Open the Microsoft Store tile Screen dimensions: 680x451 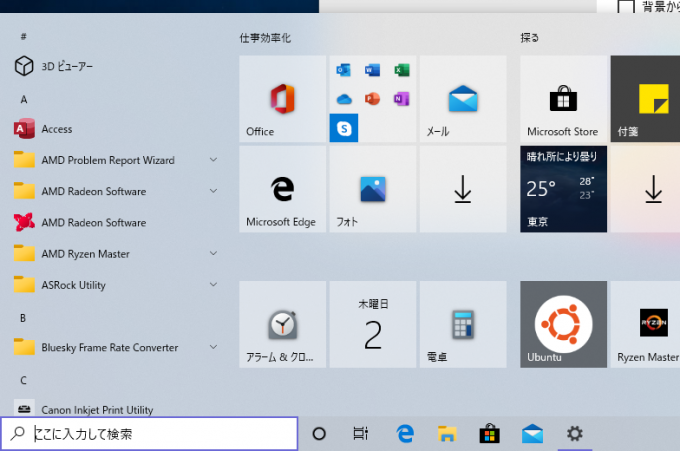point(563,98)
